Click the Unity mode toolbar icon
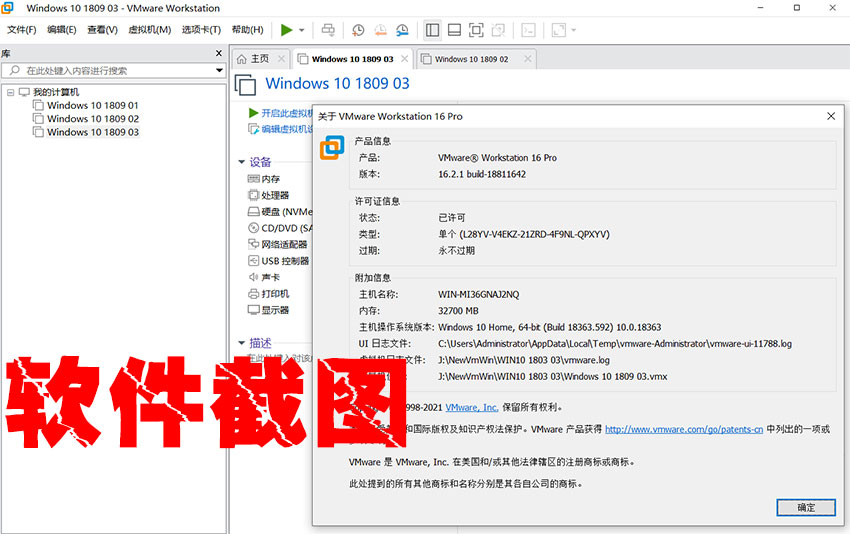Viewport: 850px width, 534px height. click(x=498, y=30)
